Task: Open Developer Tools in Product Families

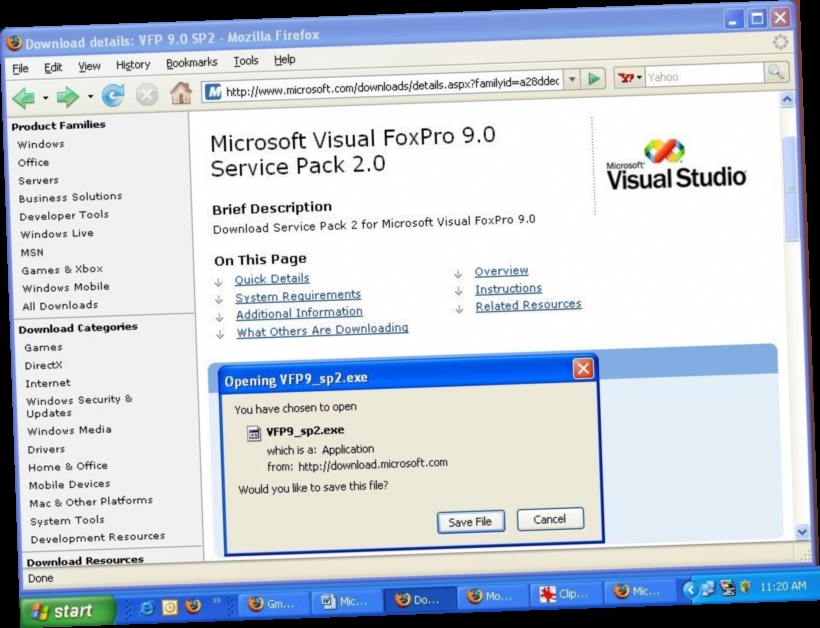Action: coord(64,215)
